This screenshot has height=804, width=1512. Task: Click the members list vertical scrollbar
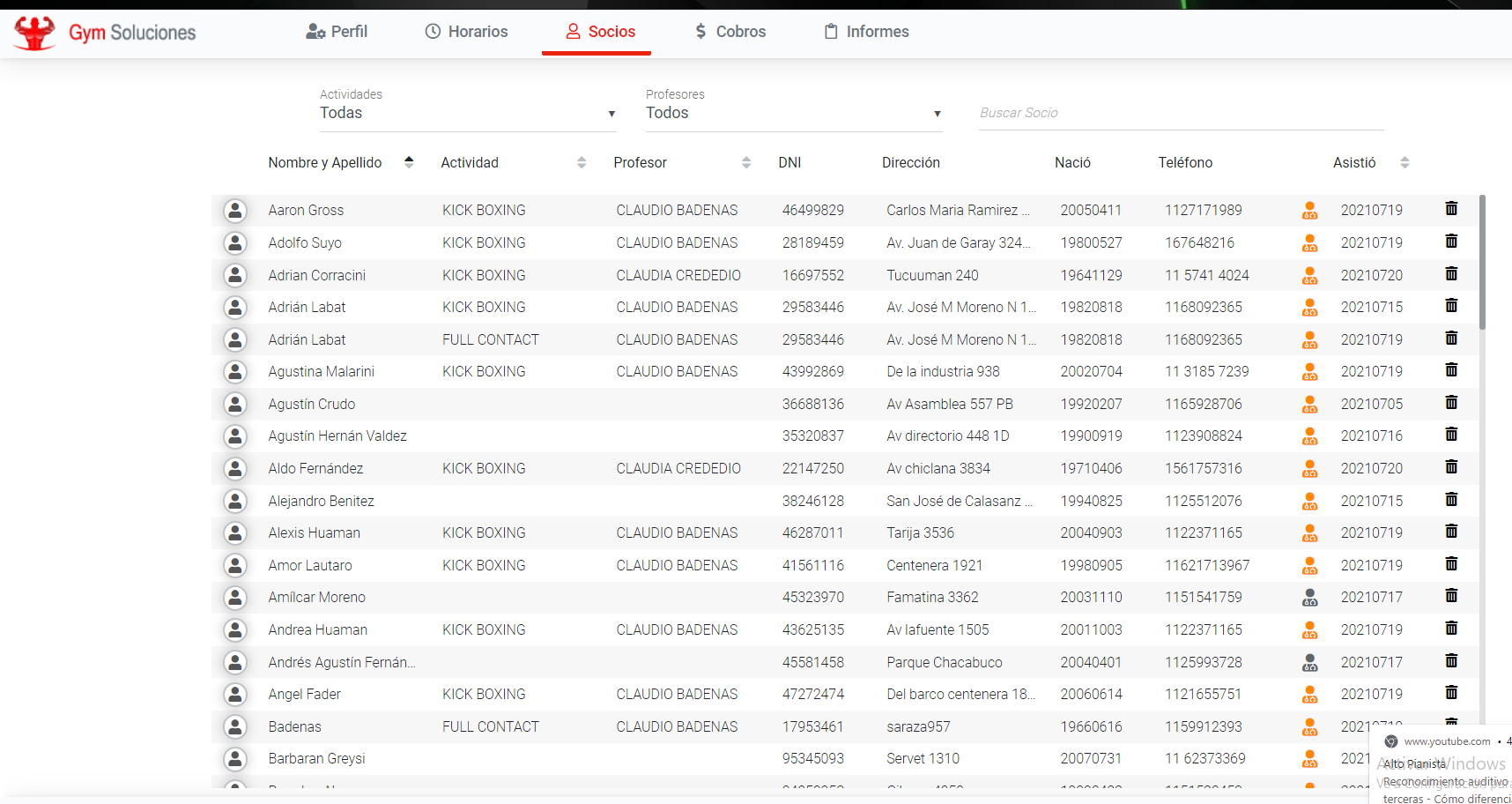(x=1482, y=263)
